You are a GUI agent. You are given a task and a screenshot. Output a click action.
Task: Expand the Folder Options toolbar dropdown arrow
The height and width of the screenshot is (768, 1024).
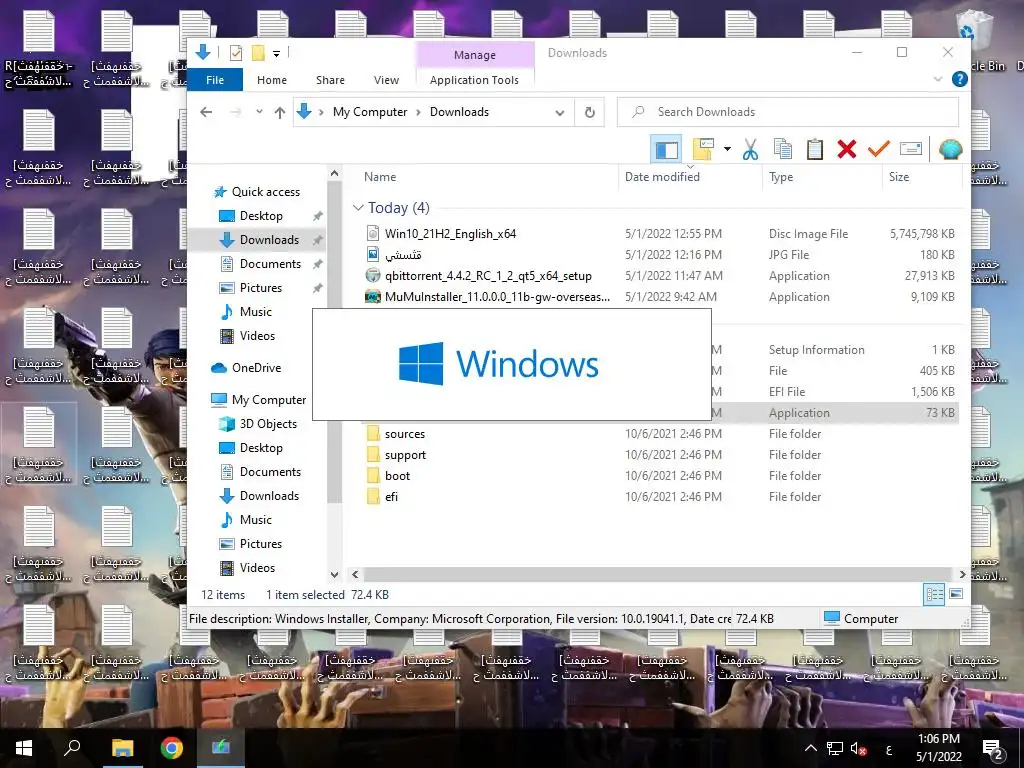727,150
